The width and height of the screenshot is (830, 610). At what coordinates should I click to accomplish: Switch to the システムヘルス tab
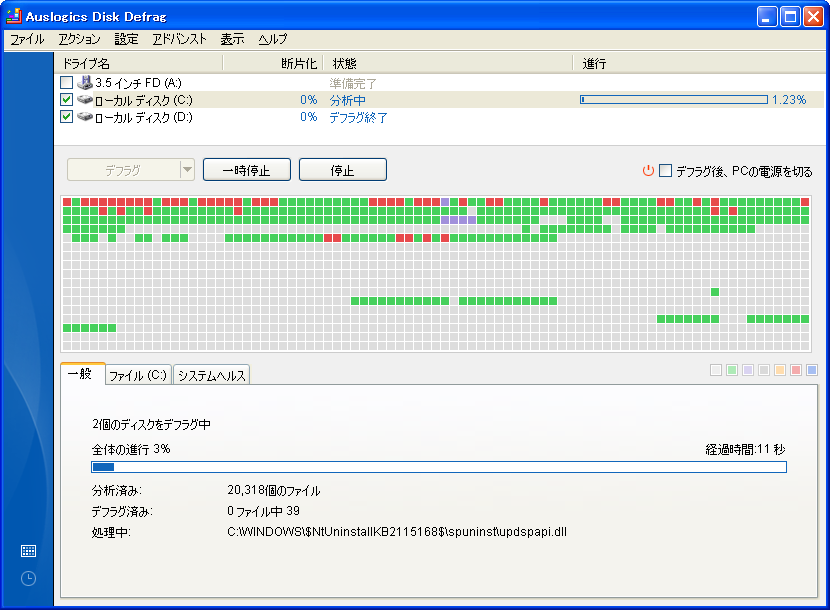211,375
